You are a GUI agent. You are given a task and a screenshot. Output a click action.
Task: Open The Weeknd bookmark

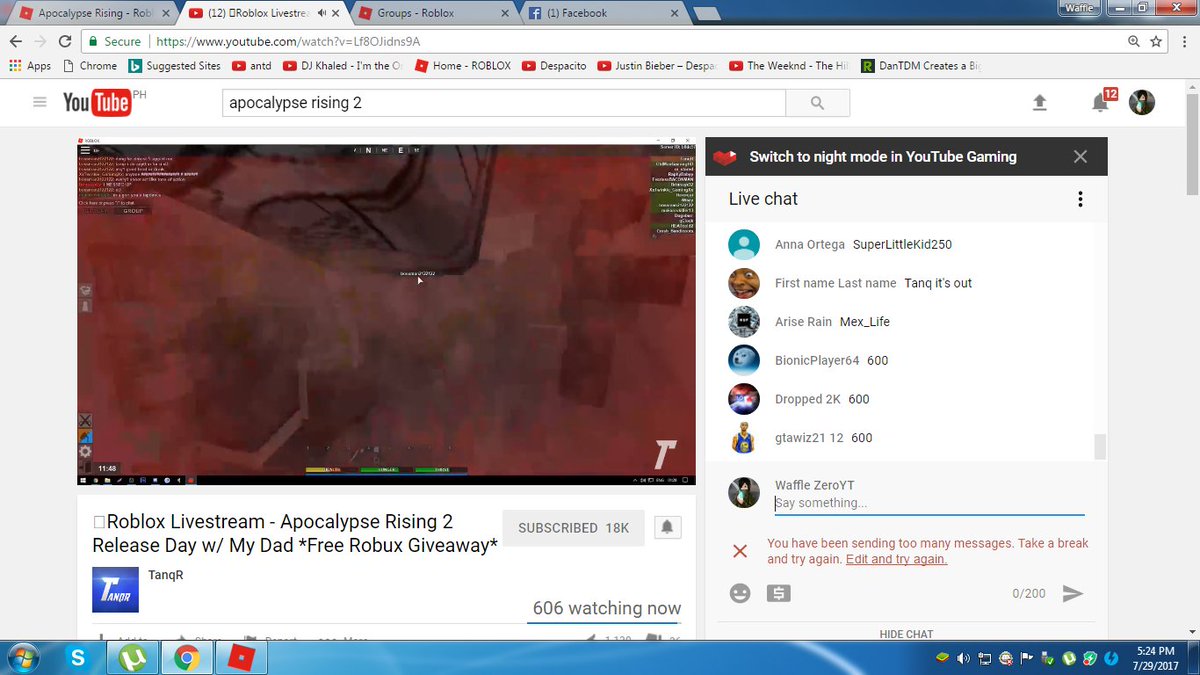click(x=789, y=66)
